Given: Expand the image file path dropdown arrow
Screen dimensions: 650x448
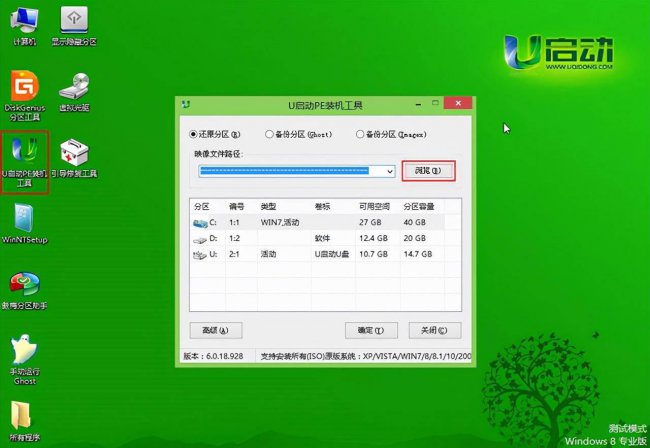Looking at the screenshot, I should (390, 171).
